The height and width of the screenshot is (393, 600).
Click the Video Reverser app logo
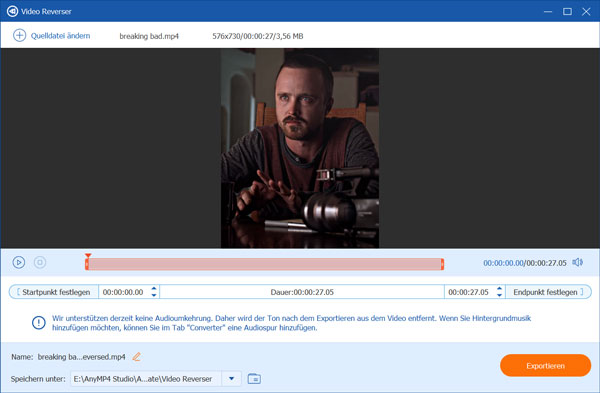(12, 11)
